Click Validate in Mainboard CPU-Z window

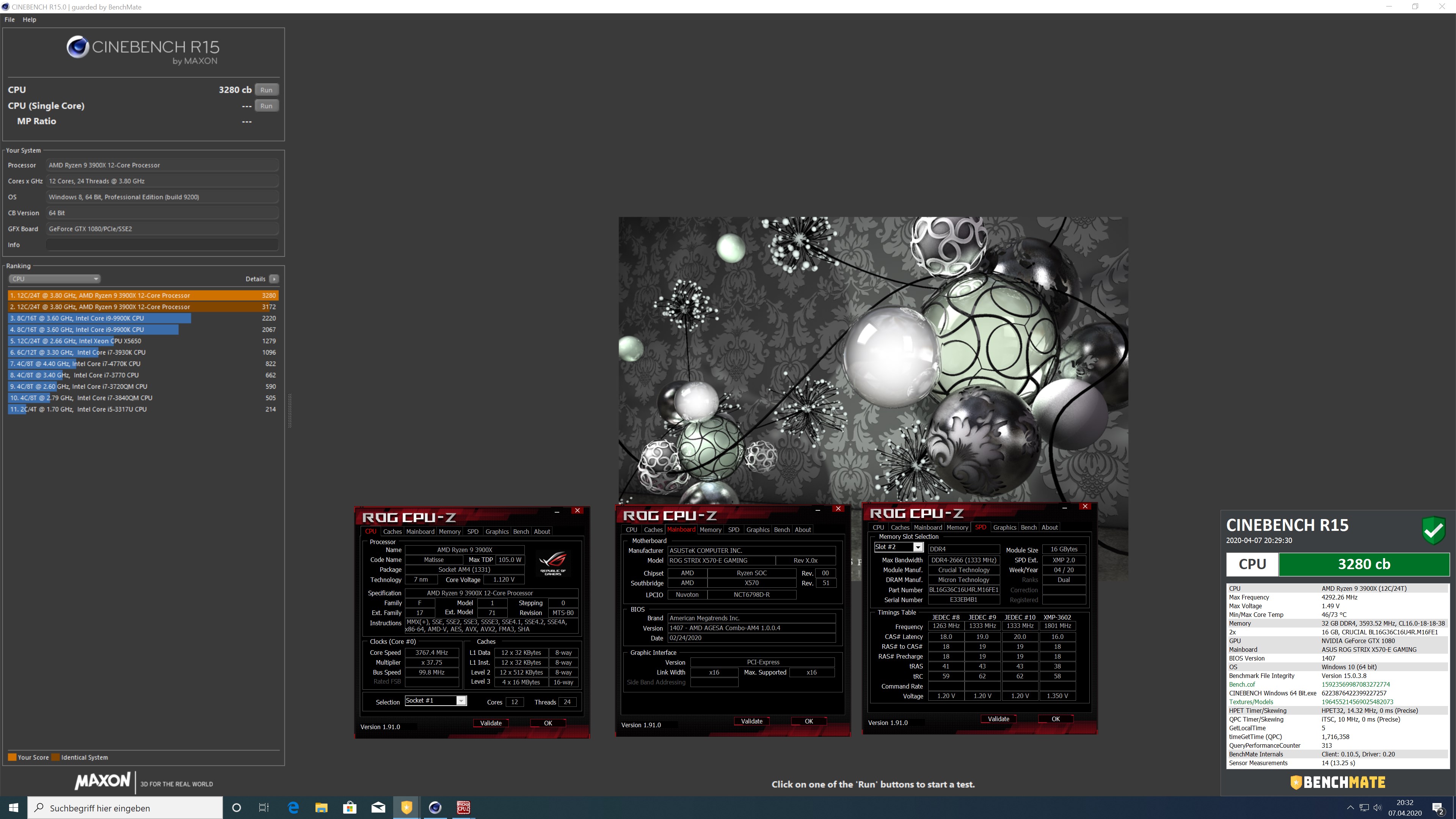pyautogui.click(x=751, y=721)
